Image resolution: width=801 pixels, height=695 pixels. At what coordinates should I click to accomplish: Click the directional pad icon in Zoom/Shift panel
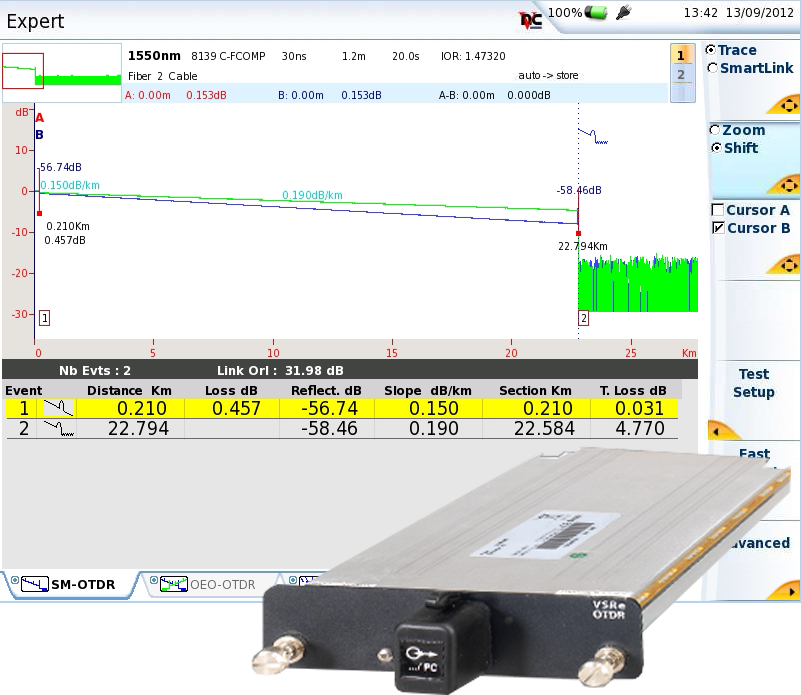pos(787,185)
